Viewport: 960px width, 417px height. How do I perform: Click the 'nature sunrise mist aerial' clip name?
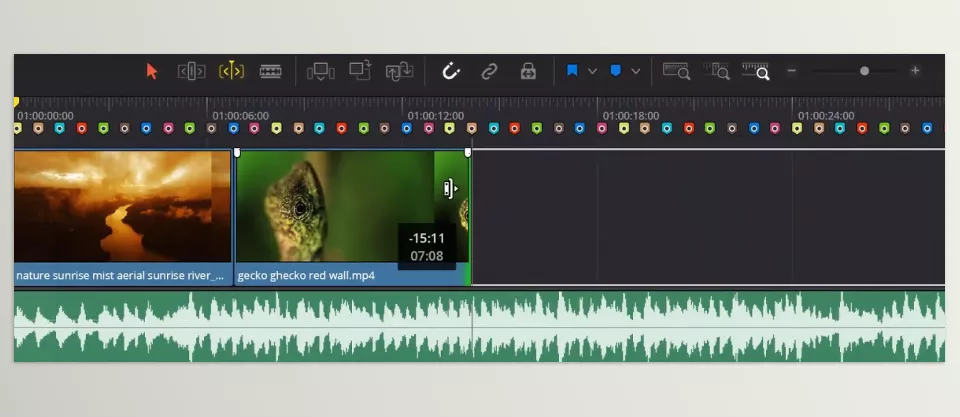point(120,276)
